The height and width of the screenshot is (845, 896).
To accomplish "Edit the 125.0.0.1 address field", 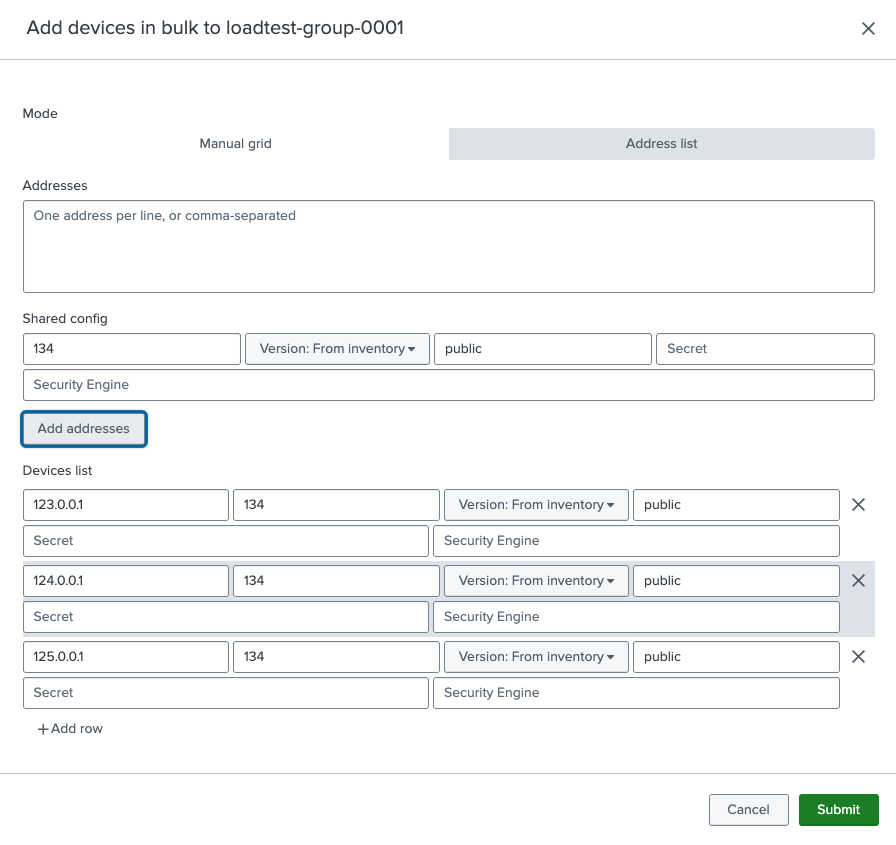I will click(126, 656).
